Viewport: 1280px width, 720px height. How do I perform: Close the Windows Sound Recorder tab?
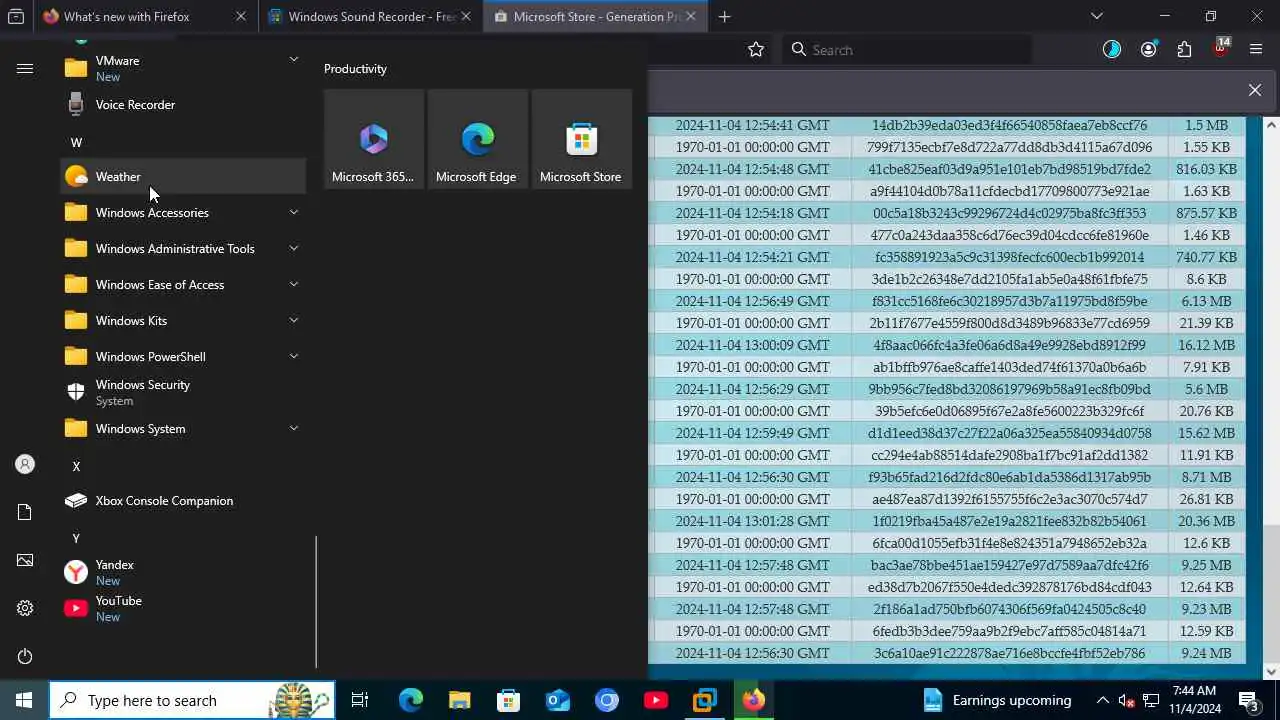pos(465,17)
